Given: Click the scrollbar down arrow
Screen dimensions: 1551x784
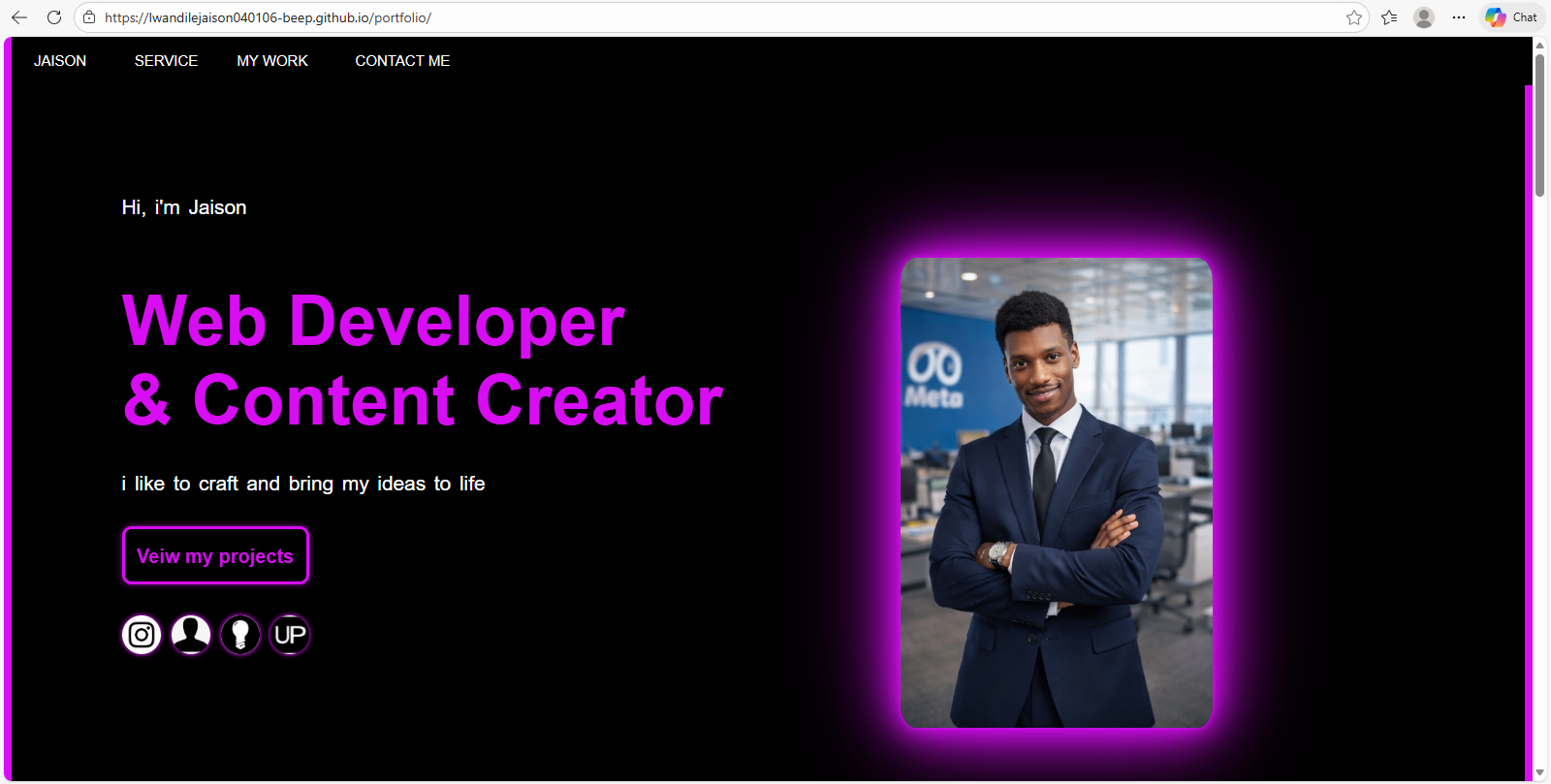Looking at the screenshot, I should click(x=1539, y=772).
